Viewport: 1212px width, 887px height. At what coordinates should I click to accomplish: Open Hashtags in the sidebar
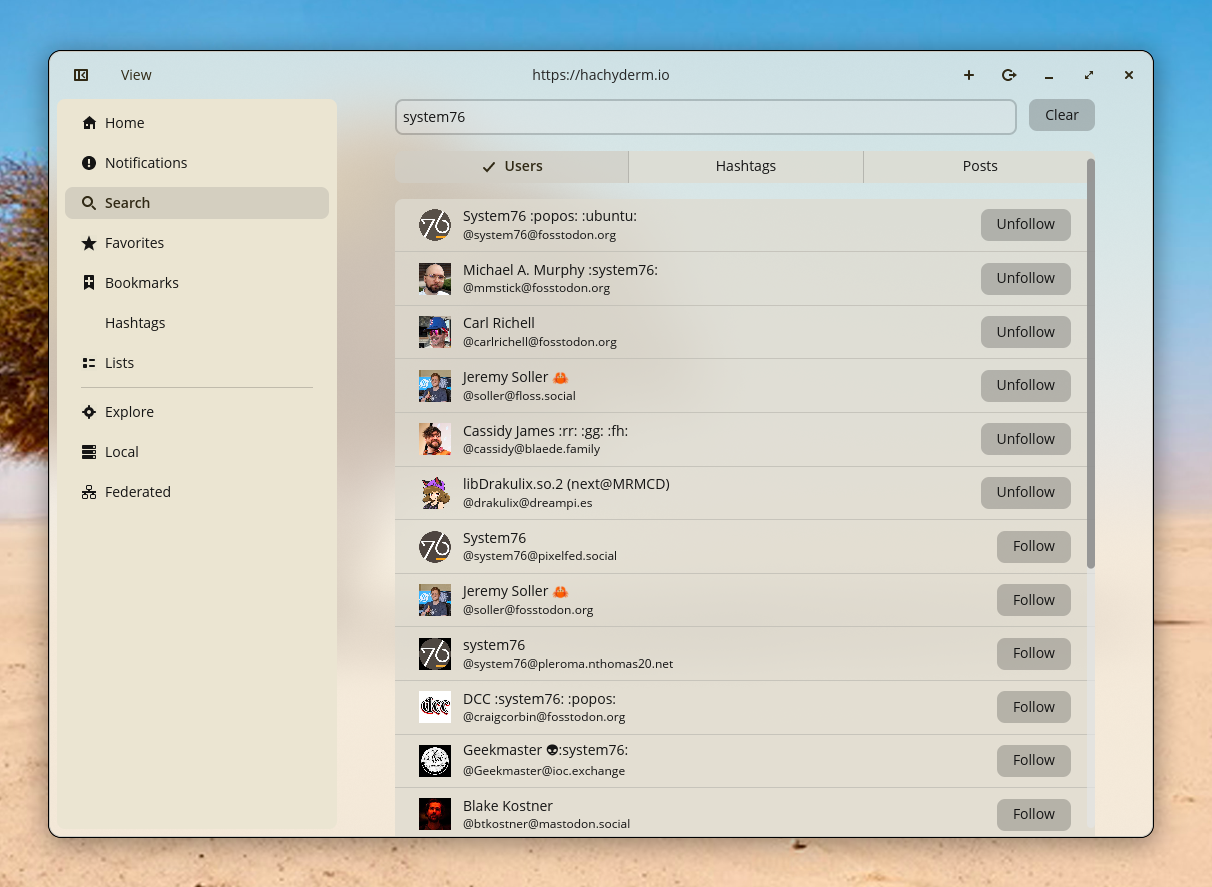click(x=197, y=323)
